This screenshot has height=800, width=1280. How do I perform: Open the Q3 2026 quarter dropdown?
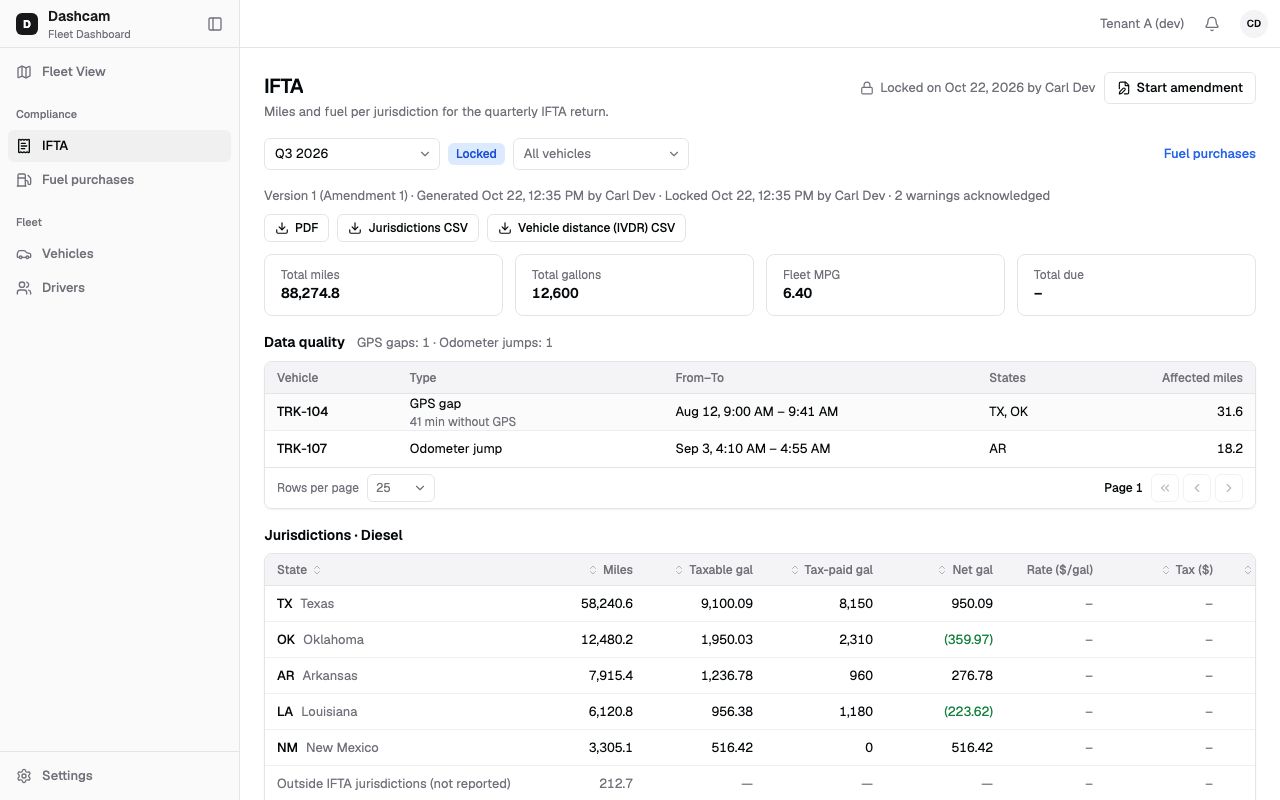pos(351,154)
